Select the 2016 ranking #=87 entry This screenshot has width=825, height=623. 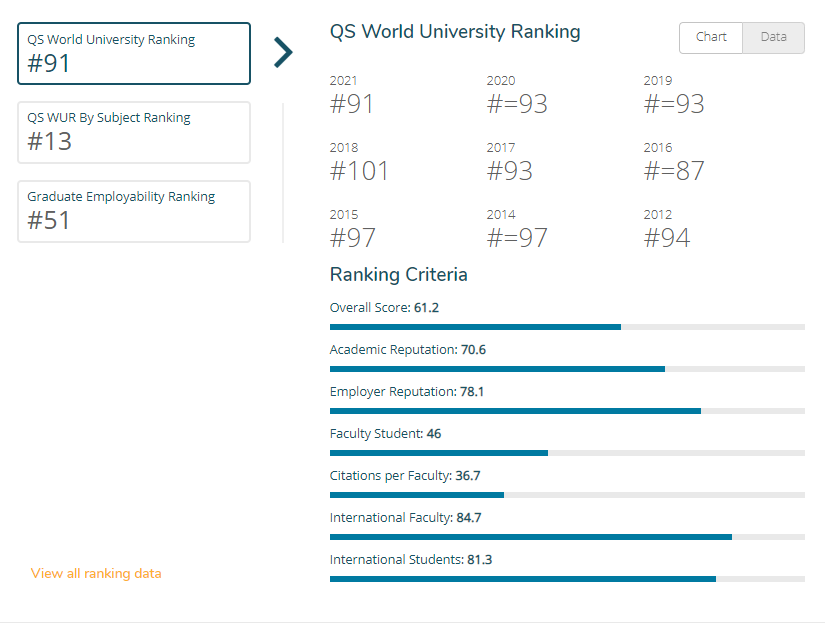point(674,163)
